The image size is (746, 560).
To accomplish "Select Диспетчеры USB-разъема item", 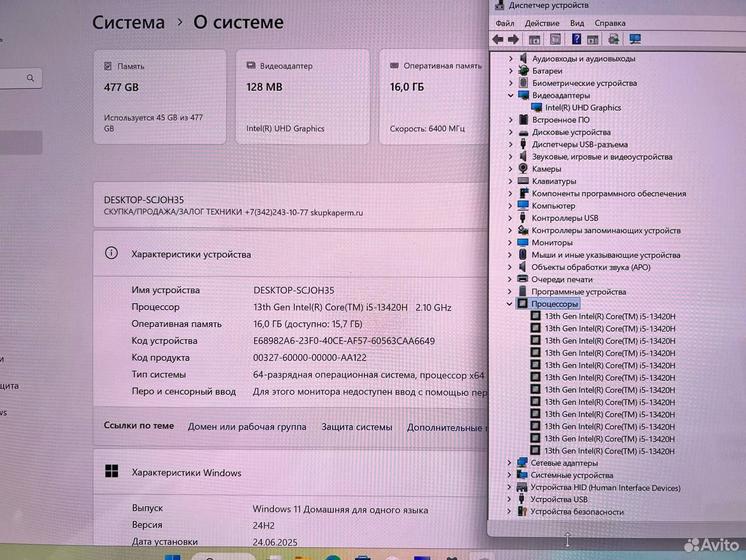I will 579,144.
